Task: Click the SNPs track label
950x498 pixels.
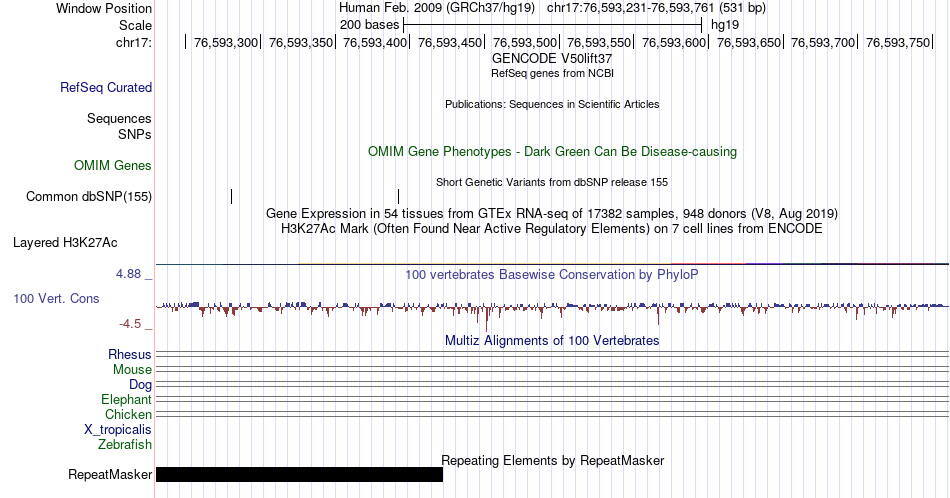Action: pos(135,134)
